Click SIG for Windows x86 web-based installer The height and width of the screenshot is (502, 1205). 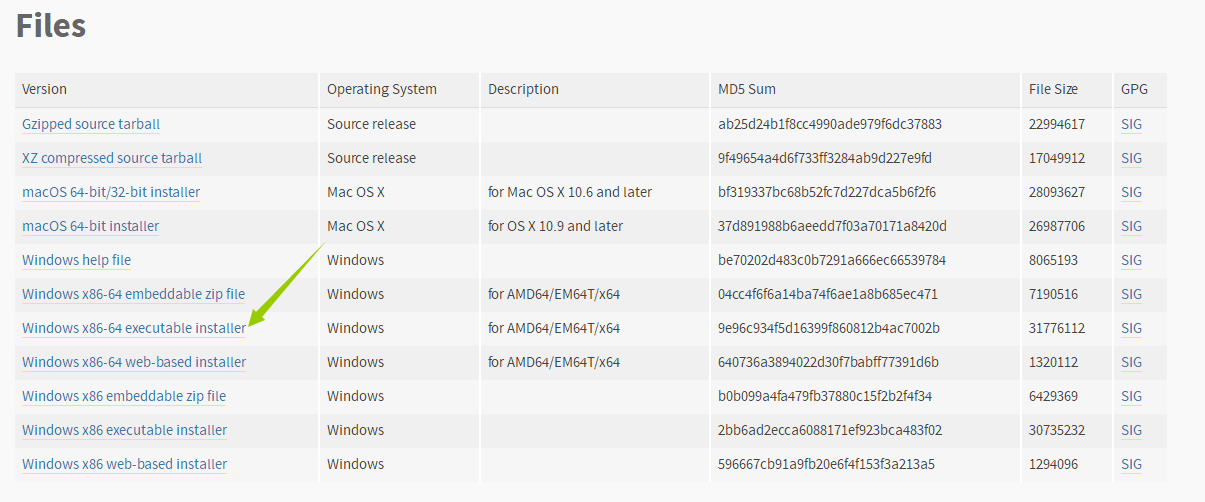pos(1131,464)
